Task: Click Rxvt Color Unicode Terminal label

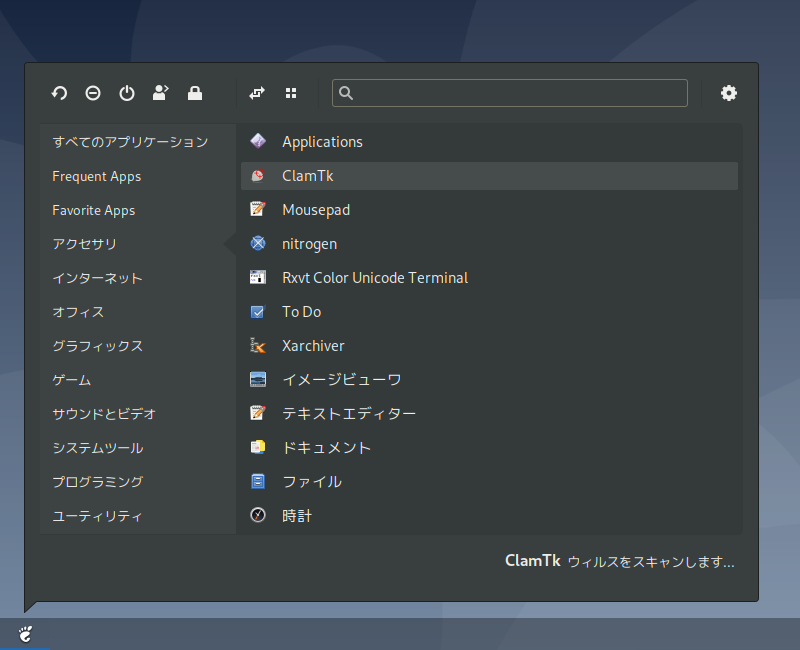Action: click(375, 278)
